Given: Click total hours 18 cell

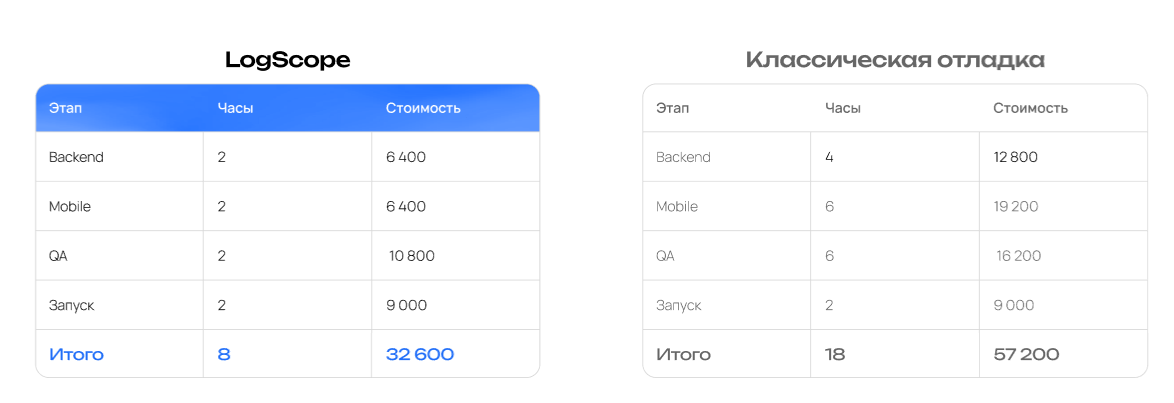Looking at the screenshot, I should [834, 354].
